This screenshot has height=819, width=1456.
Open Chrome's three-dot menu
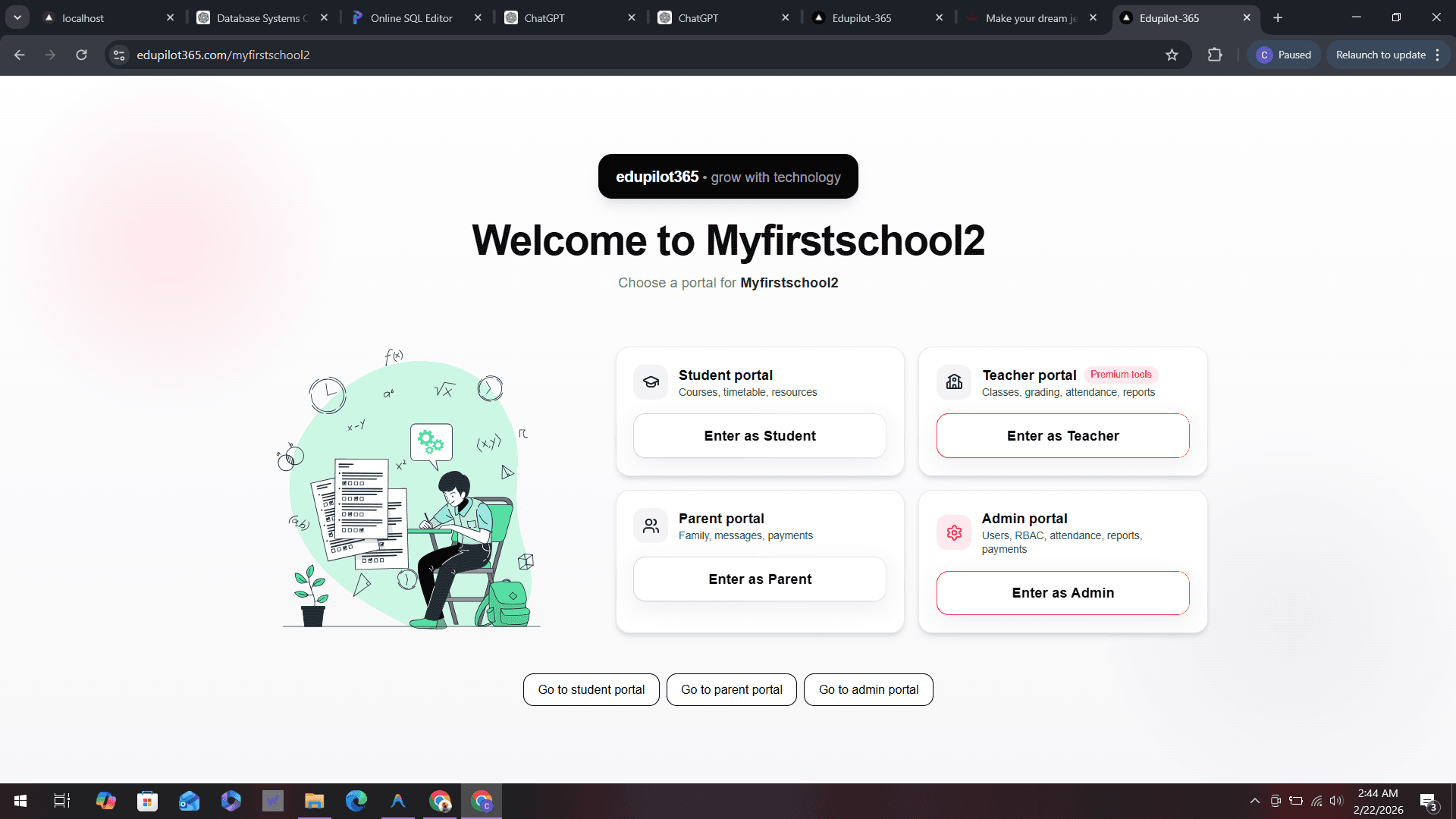1439,55
